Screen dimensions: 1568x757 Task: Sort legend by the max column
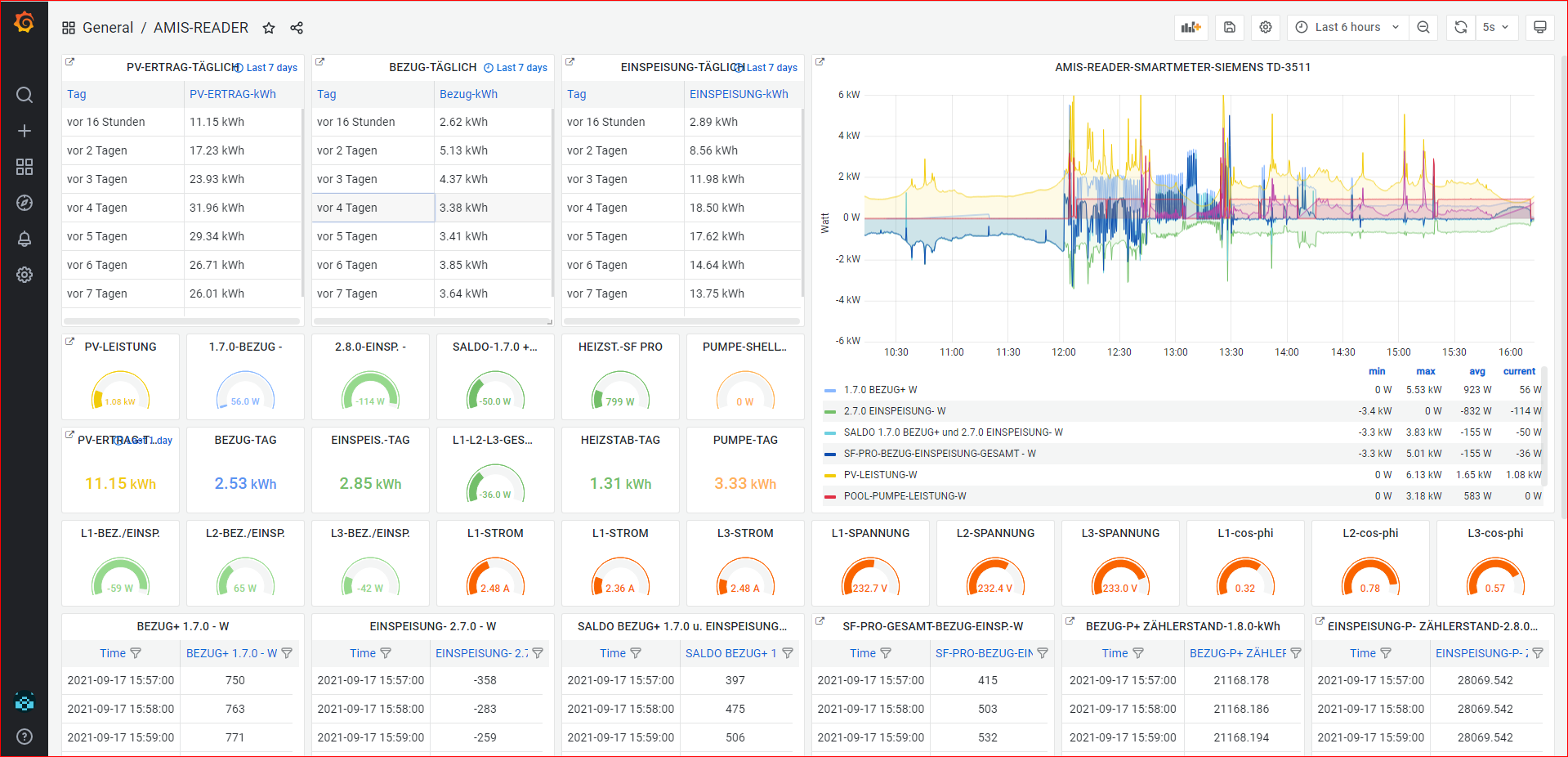tap(1426, 371)
